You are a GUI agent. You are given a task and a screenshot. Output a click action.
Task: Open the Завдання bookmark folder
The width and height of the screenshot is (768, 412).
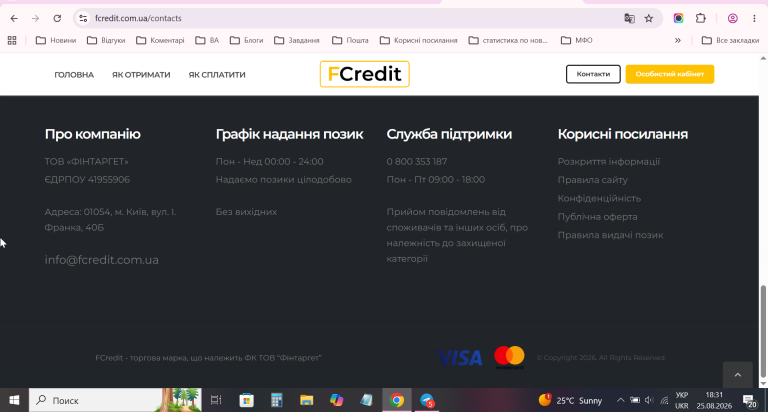click(x=297, y=40)
